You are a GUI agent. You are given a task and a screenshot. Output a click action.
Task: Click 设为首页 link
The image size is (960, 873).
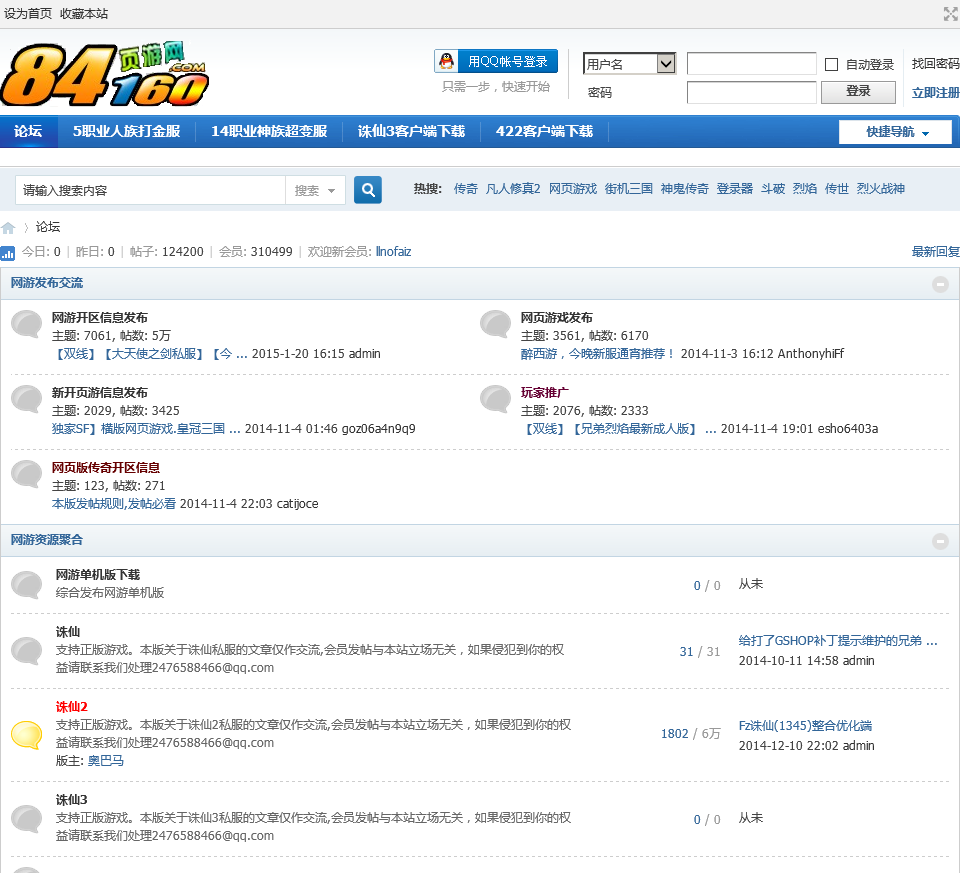28,13
